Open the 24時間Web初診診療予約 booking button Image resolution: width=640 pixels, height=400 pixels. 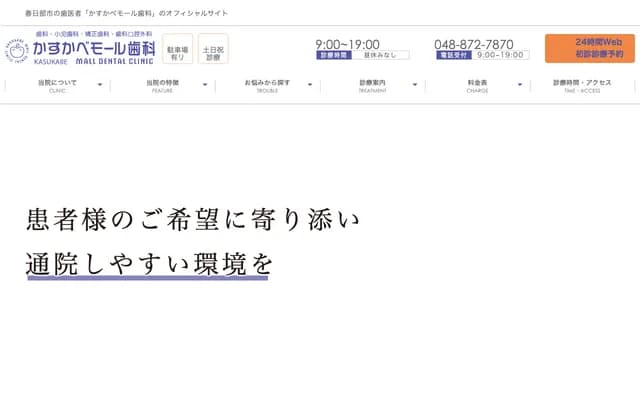pos(589,48)
